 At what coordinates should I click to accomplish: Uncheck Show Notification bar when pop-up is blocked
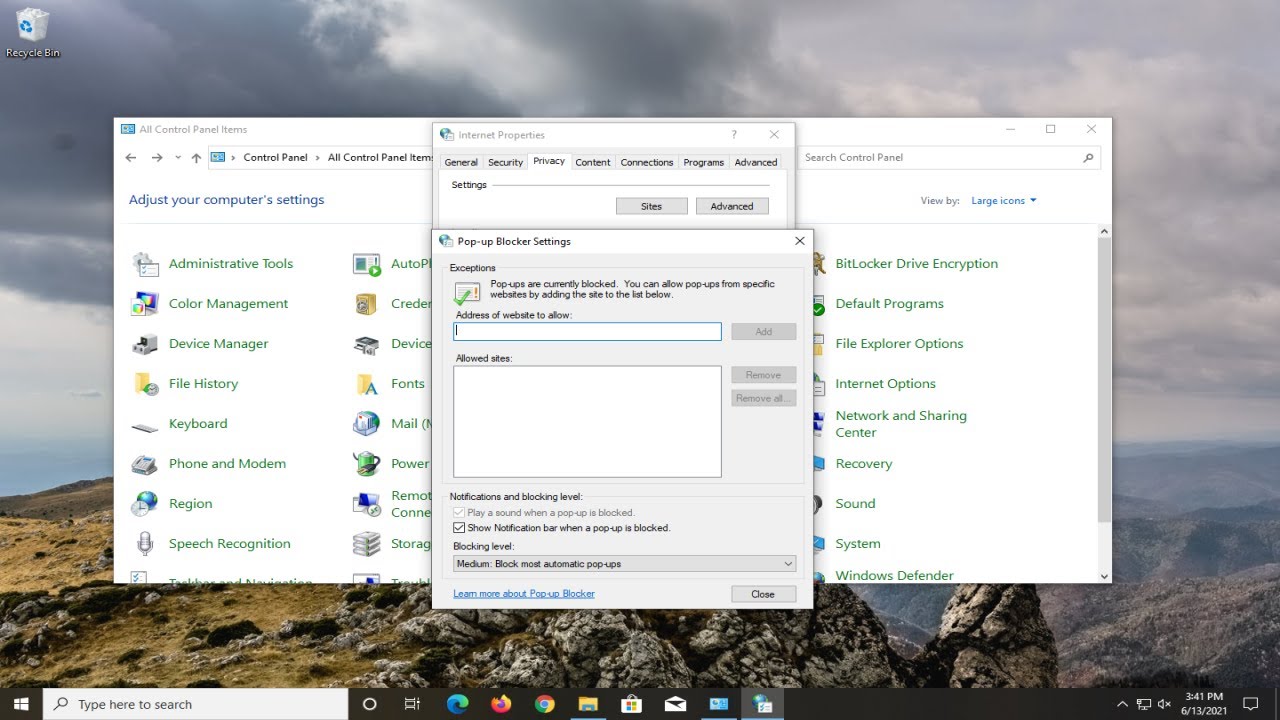point(459,528)
